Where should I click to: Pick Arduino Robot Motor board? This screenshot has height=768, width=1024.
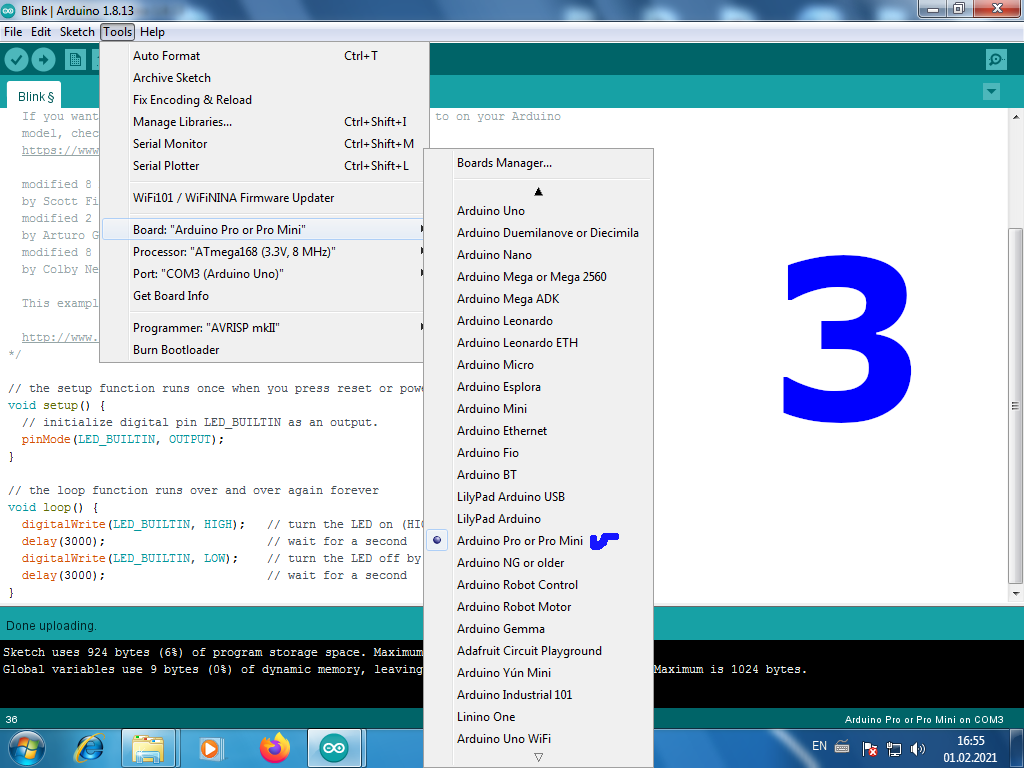point(538,607)
